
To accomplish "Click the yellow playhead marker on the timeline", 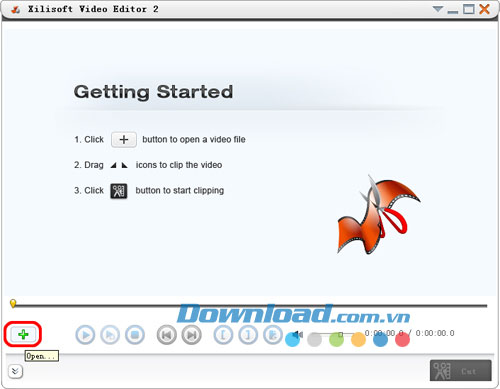I will [x=13, y=303].
